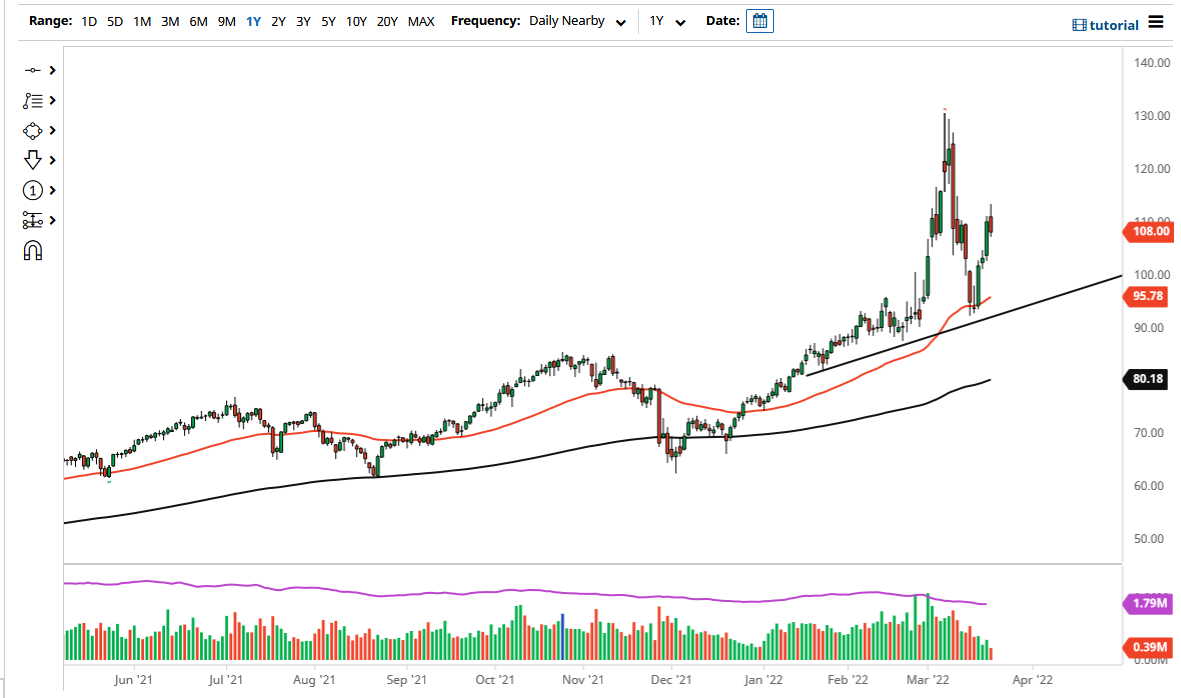Click the red 108.00 price label
Screen dimensions: 1181x698
[x=1147, y=231]
